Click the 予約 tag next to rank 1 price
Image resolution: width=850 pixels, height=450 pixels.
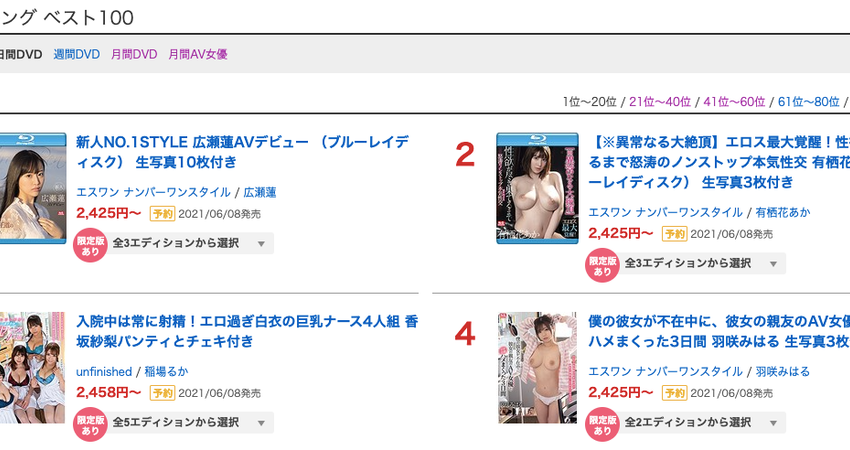point(162,214)
